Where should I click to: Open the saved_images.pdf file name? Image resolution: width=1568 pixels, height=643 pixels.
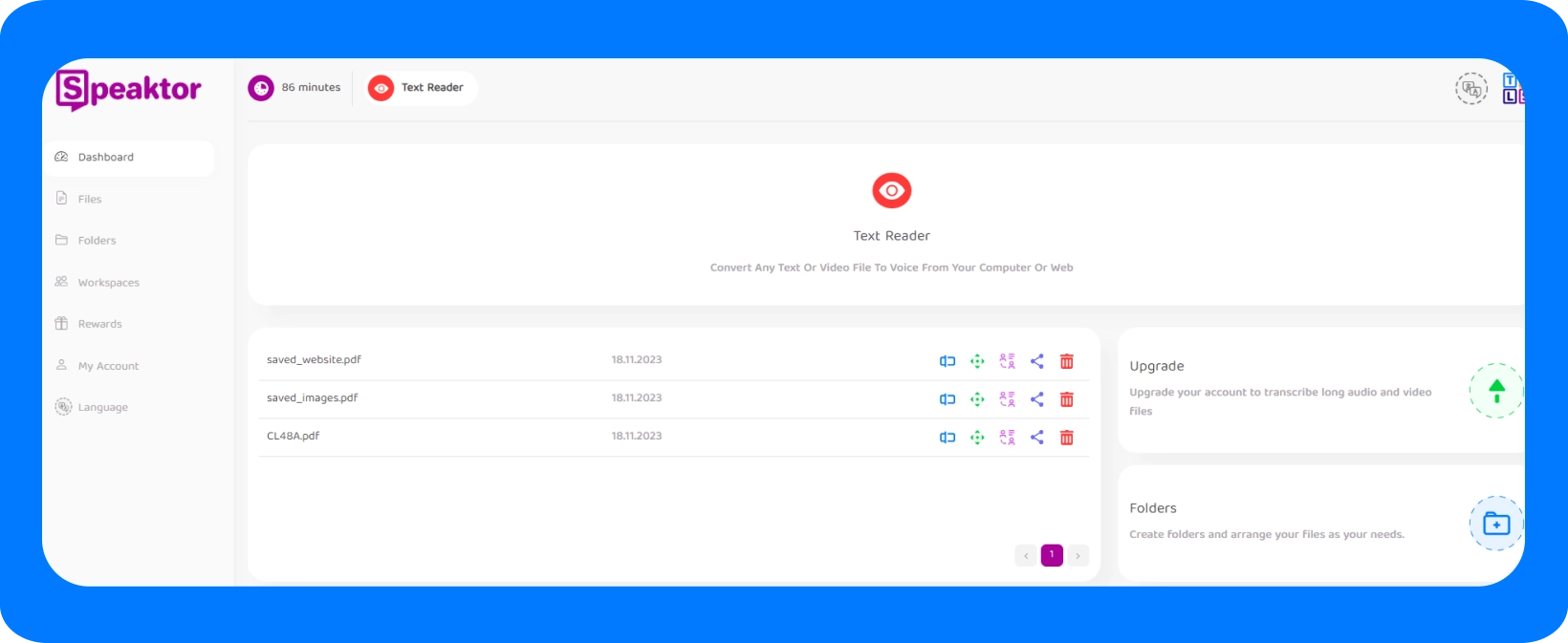click(x=312, y=398)
